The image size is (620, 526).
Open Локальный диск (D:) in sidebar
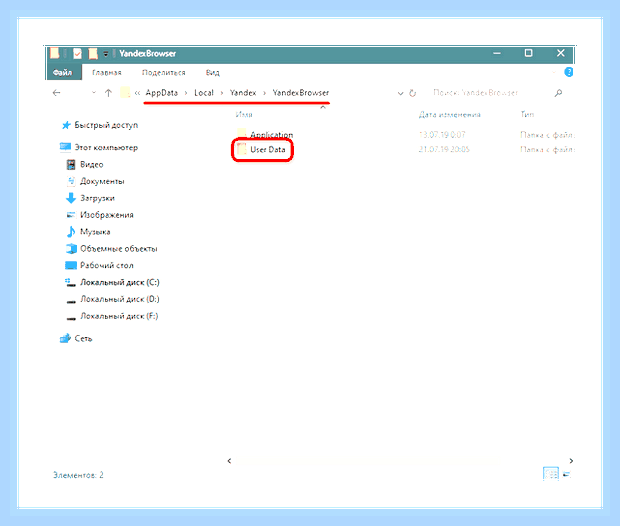point(119,299)
